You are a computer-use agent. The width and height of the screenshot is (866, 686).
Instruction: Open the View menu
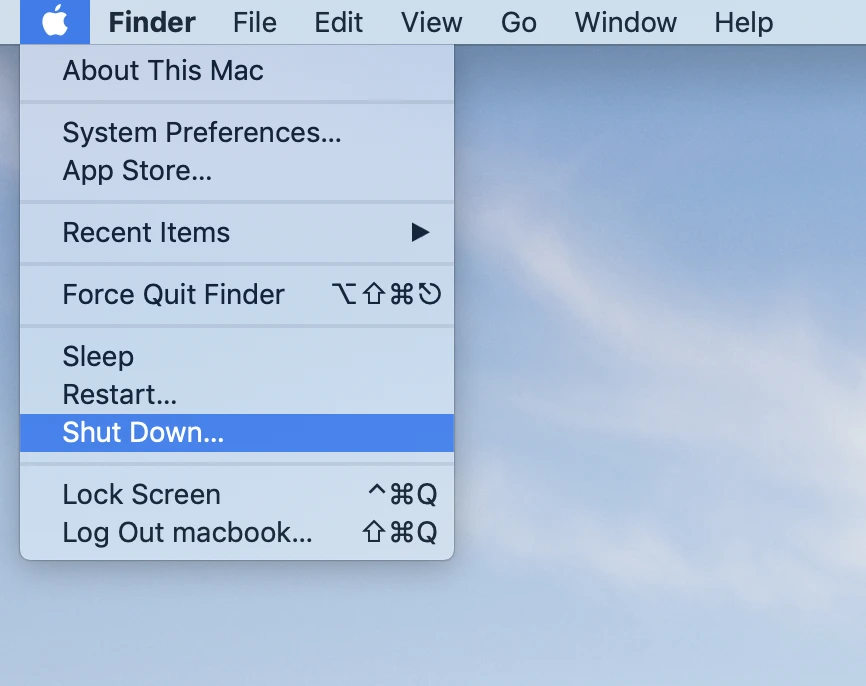coord(431,22)
